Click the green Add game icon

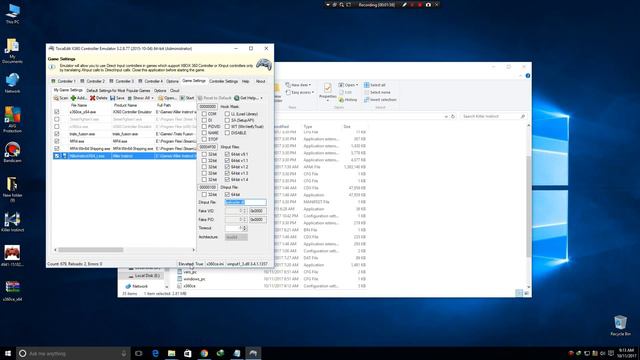(73, 98)
